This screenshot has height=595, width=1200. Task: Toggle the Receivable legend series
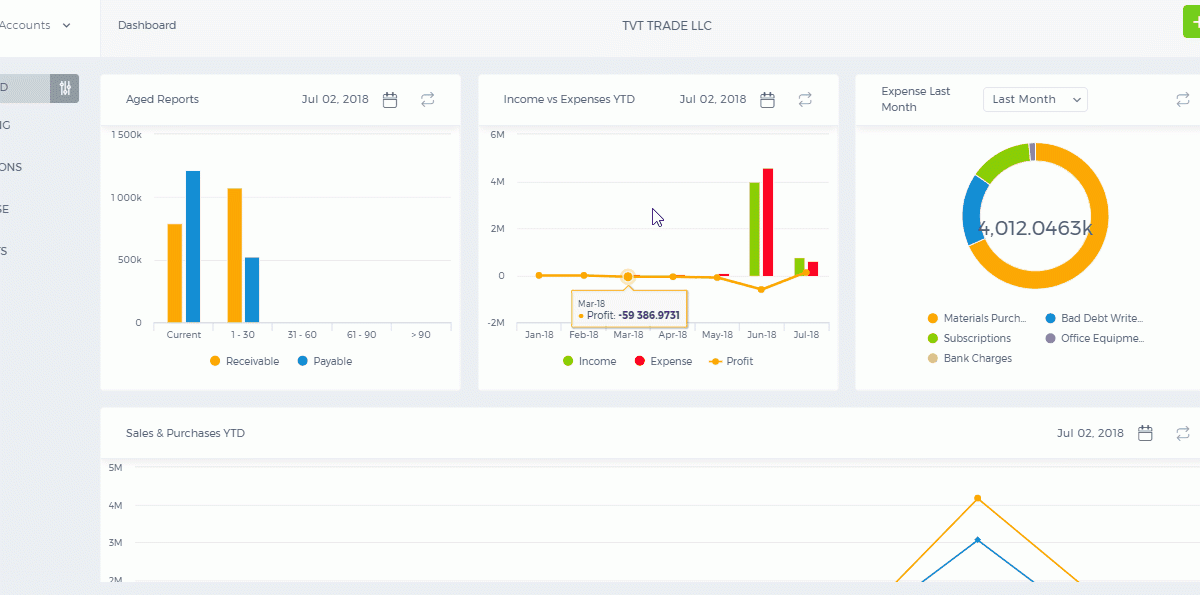coord(244,361)
